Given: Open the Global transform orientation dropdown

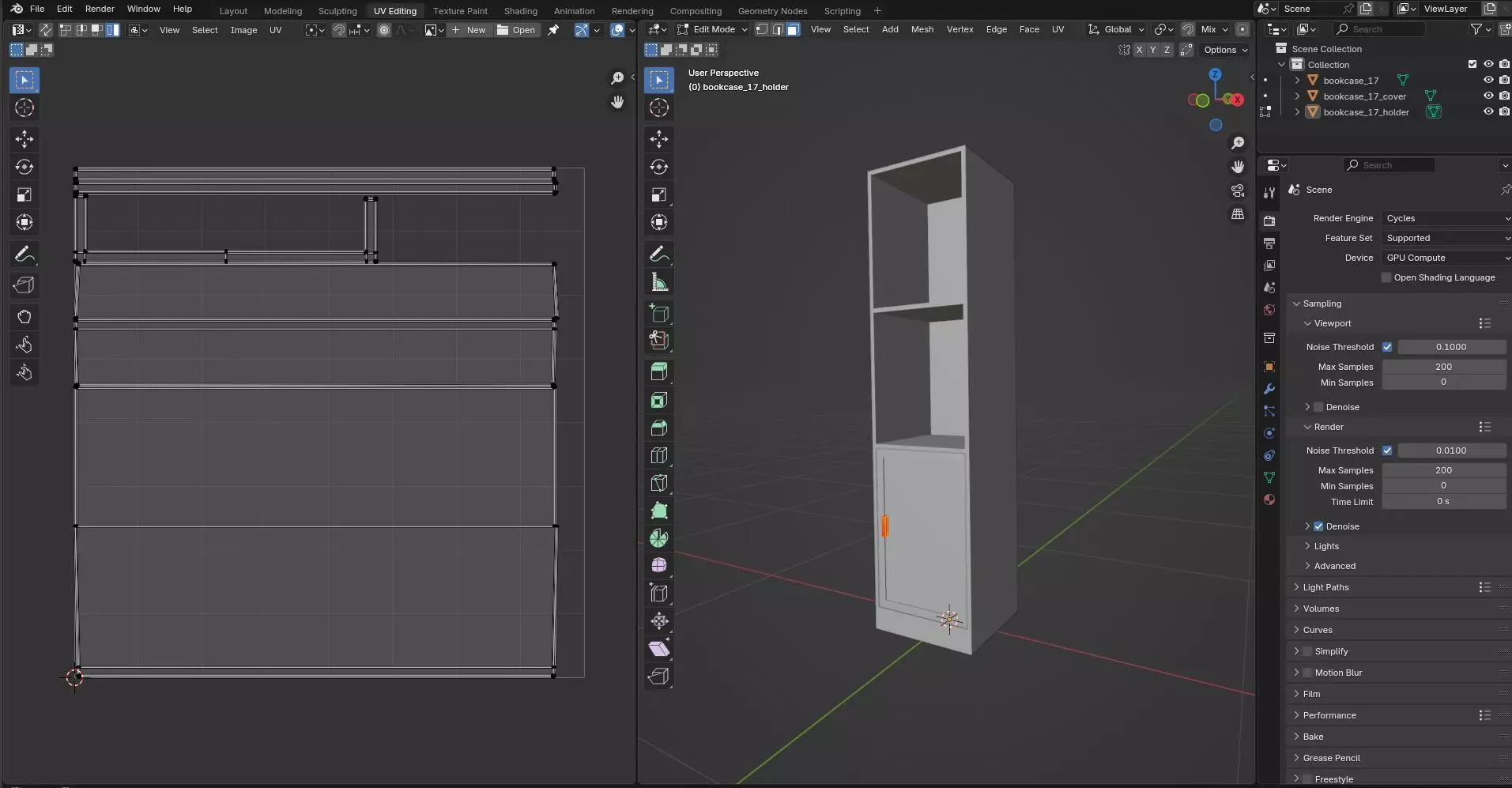Looking at the screenshot, I should pyautogui.click(x=1116, y=29).
